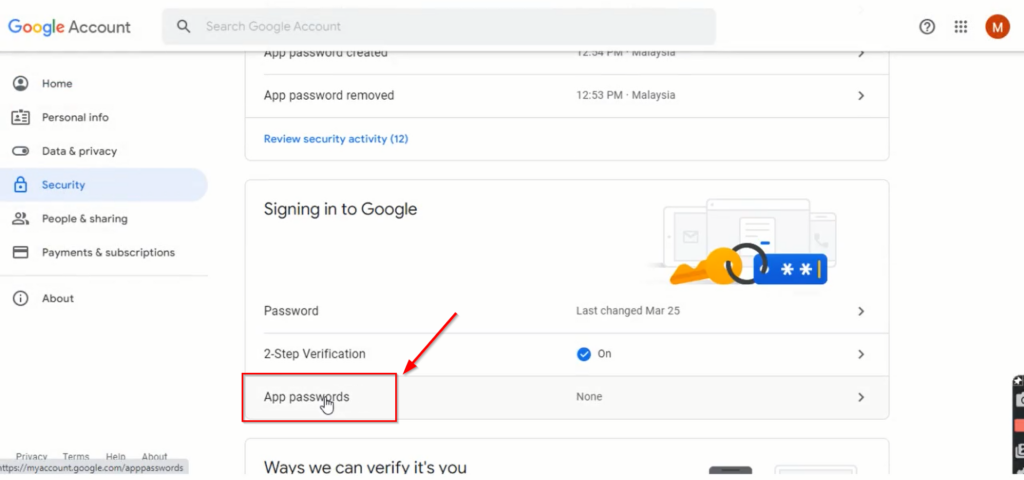Viewport: 1024px width, 480px height.
Task: Click the About info icon
Action: (21, 298)
